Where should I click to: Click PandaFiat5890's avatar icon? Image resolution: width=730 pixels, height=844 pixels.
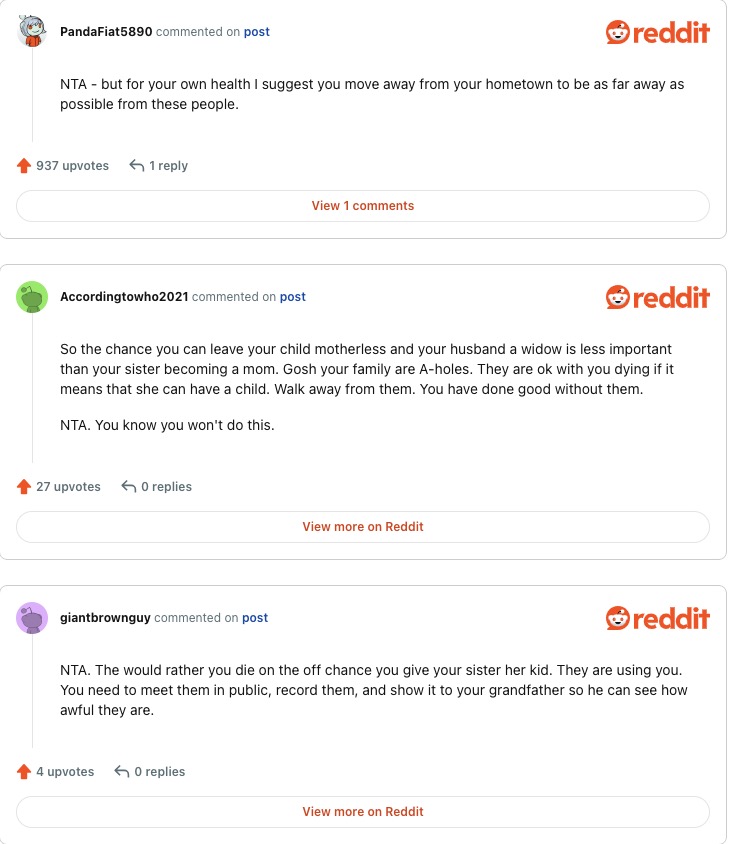tap(33, 32)
